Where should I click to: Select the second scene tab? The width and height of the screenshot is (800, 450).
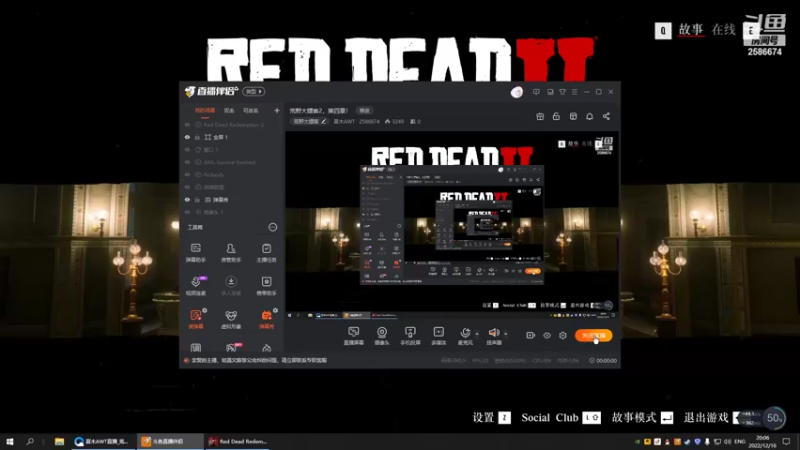[229, 110]
